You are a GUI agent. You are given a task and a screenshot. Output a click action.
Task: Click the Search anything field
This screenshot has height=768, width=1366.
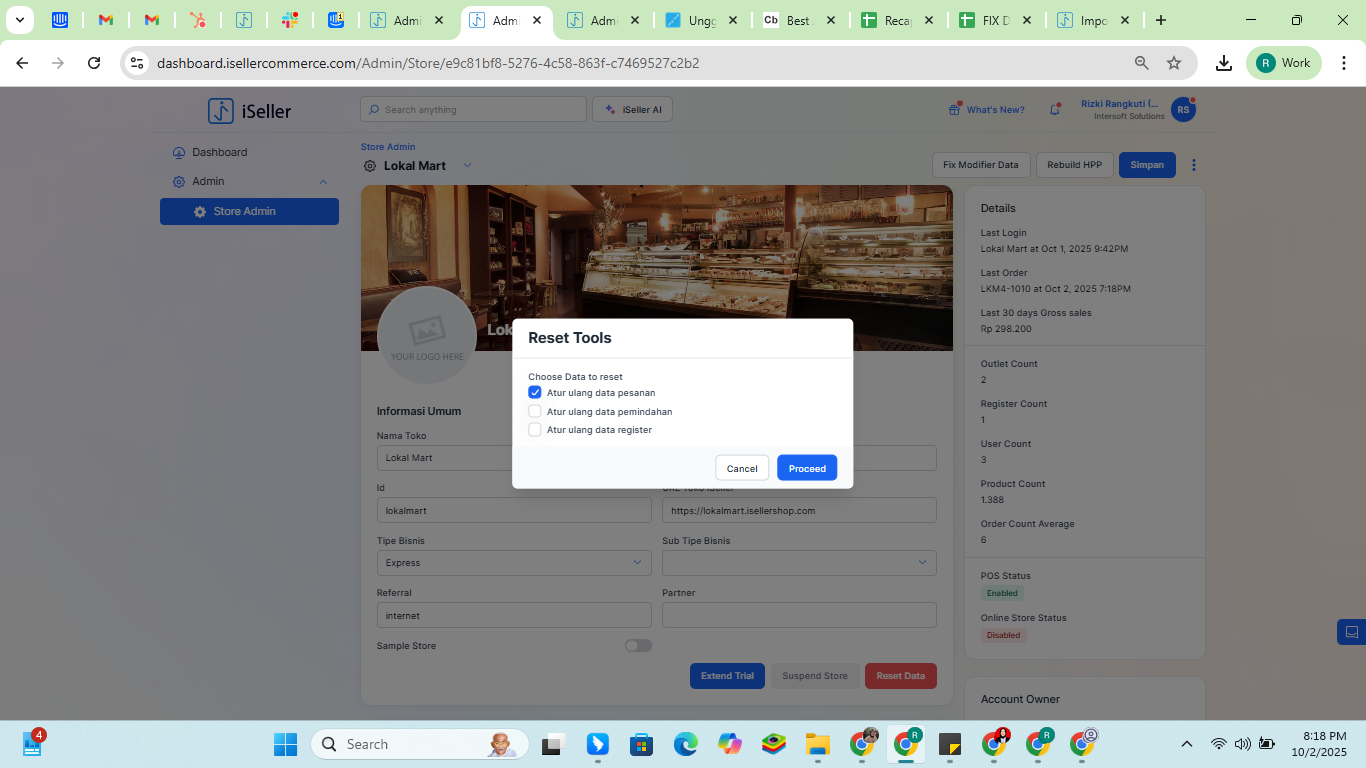click(x=473, y=110)
